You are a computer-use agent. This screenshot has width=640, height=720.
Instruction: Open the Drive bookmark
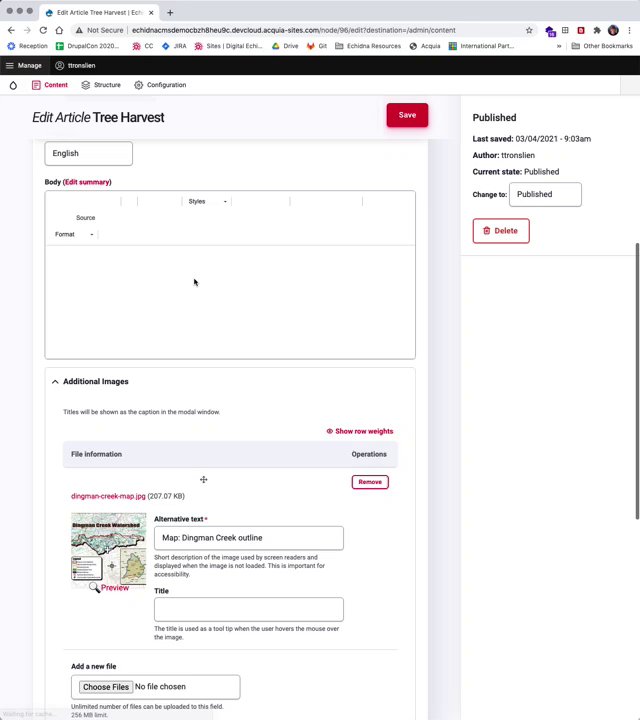[x=285, y=46]
